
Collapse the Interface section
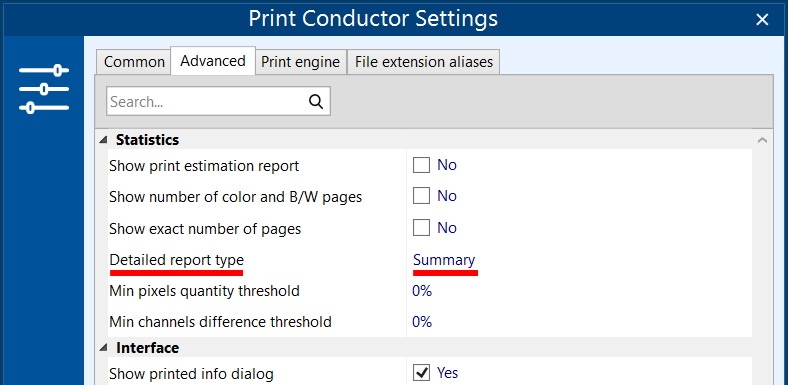point(103,348)
